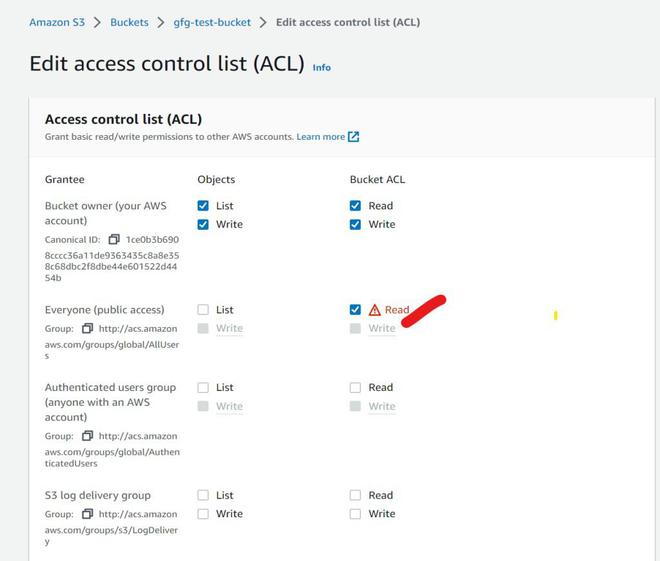Enable Objects Write for S3 log delivery group
This screenshot has height=561, width=660.
(x=203, y=514)
